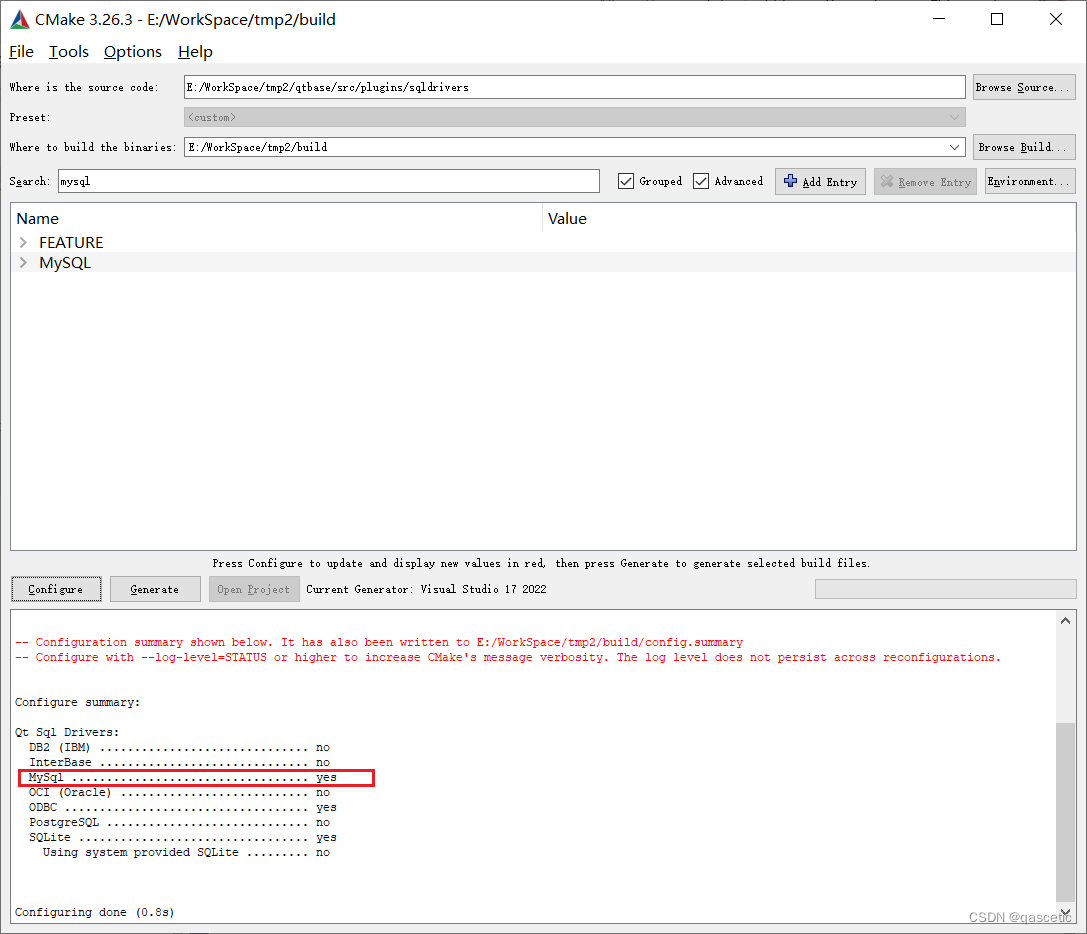Click the 'SQLite' yes output line
Viewport: 1087px width, 934px height.
pyautogui.click(x=182, y=838)
